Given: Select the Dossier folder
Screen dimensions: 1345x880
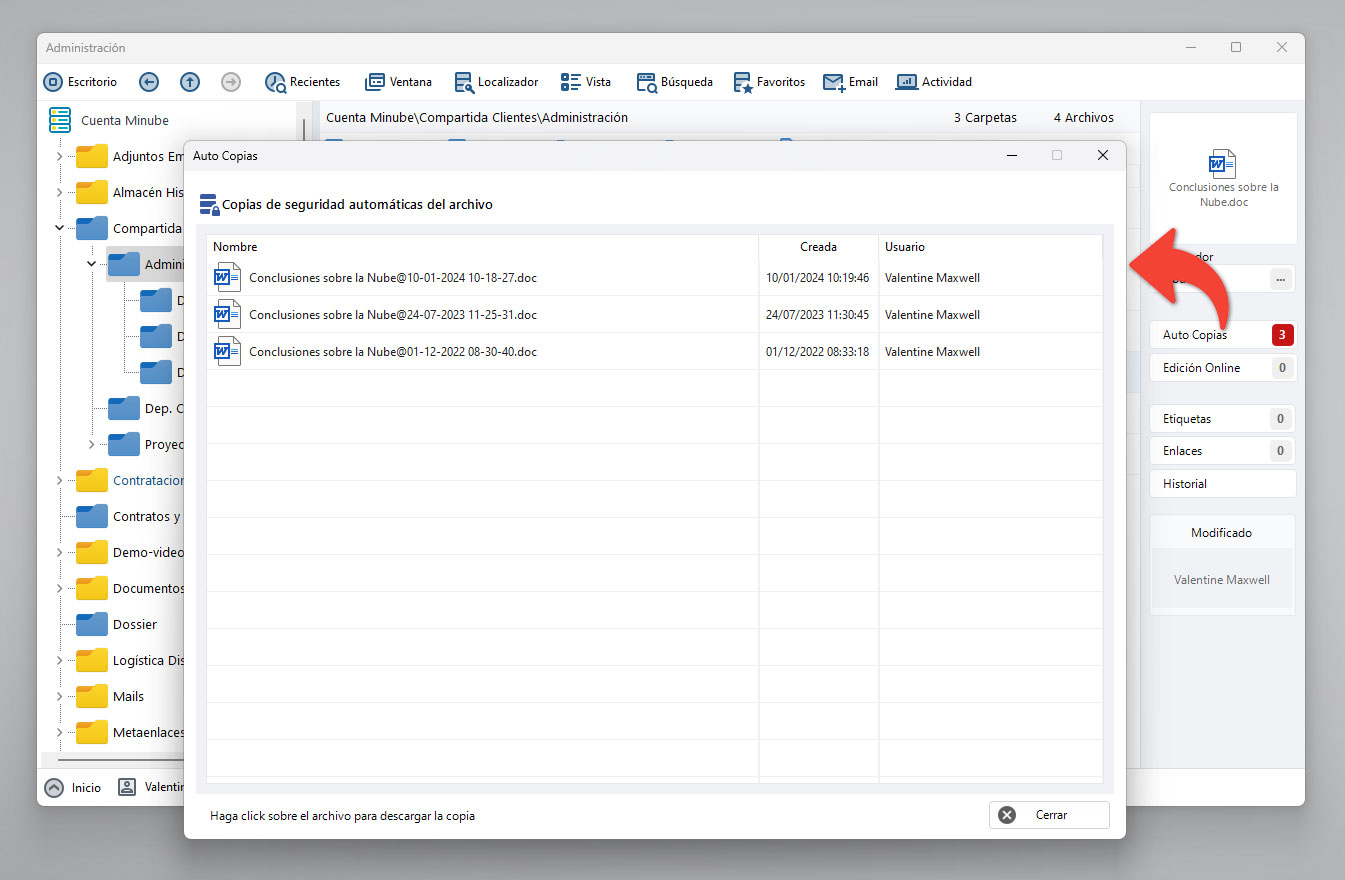Looking at the screenshot, I should pyautogui.click(x=117, y=624).
